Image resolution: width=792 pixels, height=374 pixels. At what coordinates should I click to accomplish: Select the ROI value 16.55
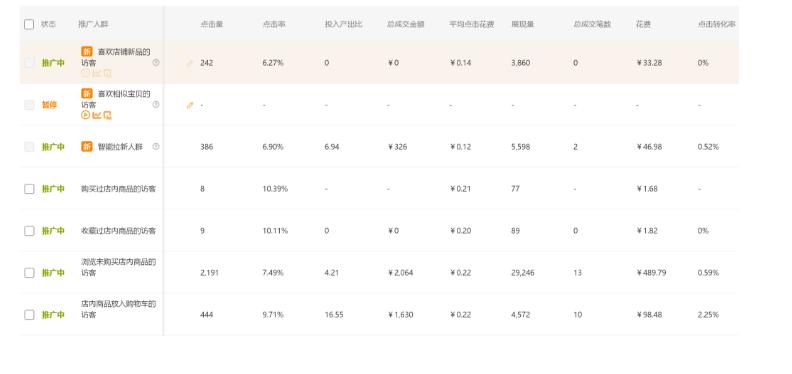[334, 314]
